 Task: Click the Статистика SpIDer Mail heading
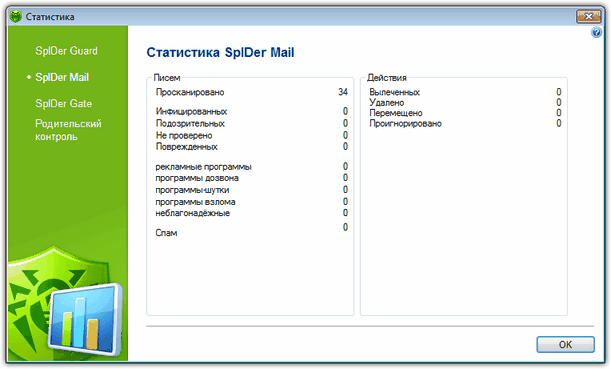tap(220, 53)
